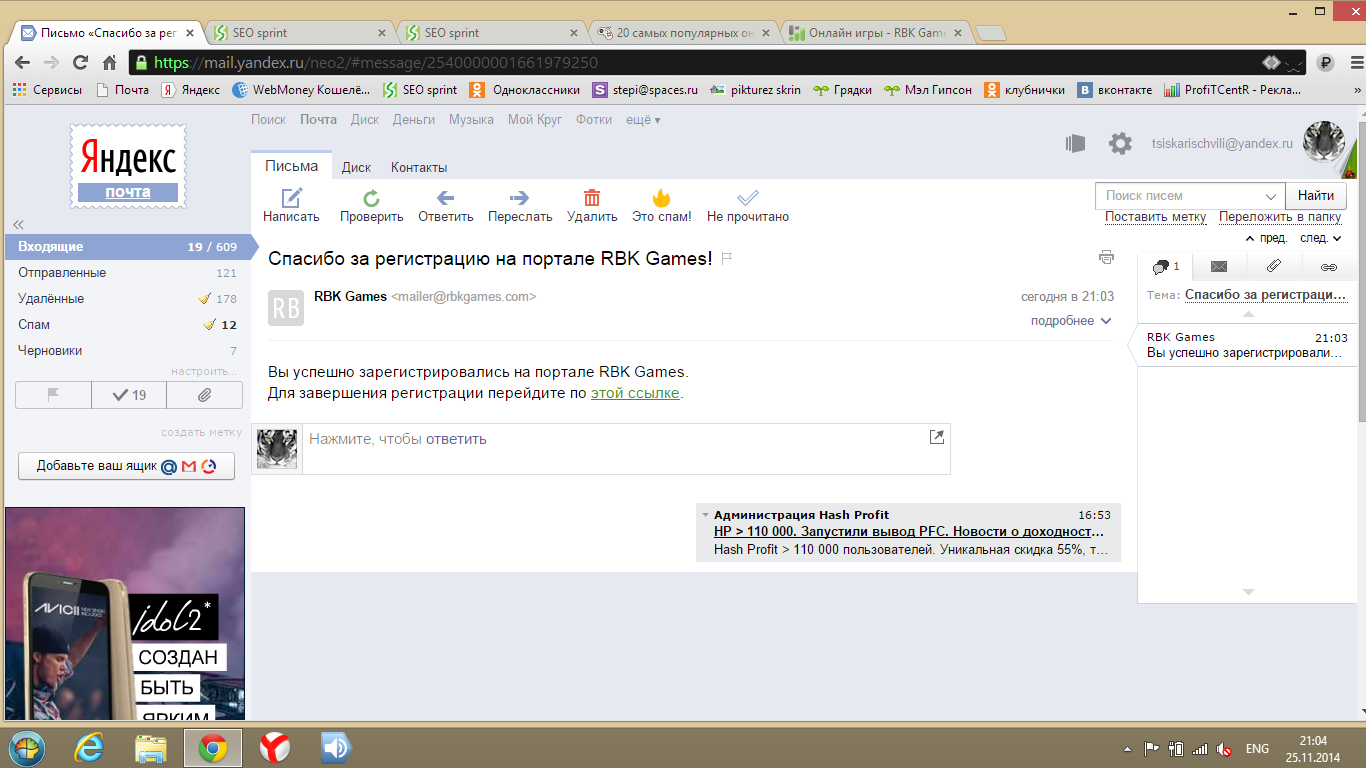Viewport: 1366px width, 768px height.
Task: Switch to the Контакты tab
Action: coord(419,167)
